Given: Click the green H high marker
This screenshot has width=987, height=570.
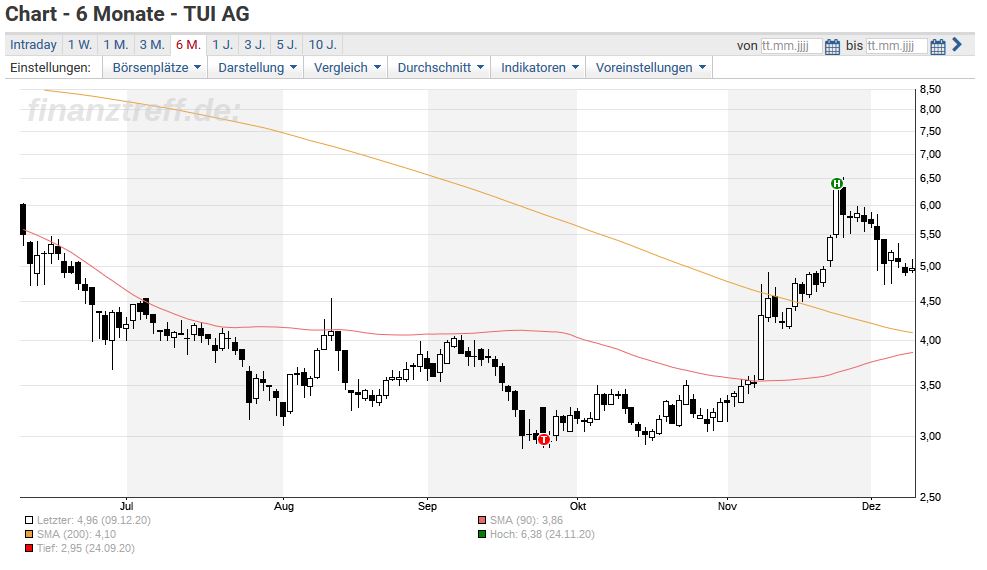Looking at the screenshot, I should pyautogui.click(x=837, y=184).
